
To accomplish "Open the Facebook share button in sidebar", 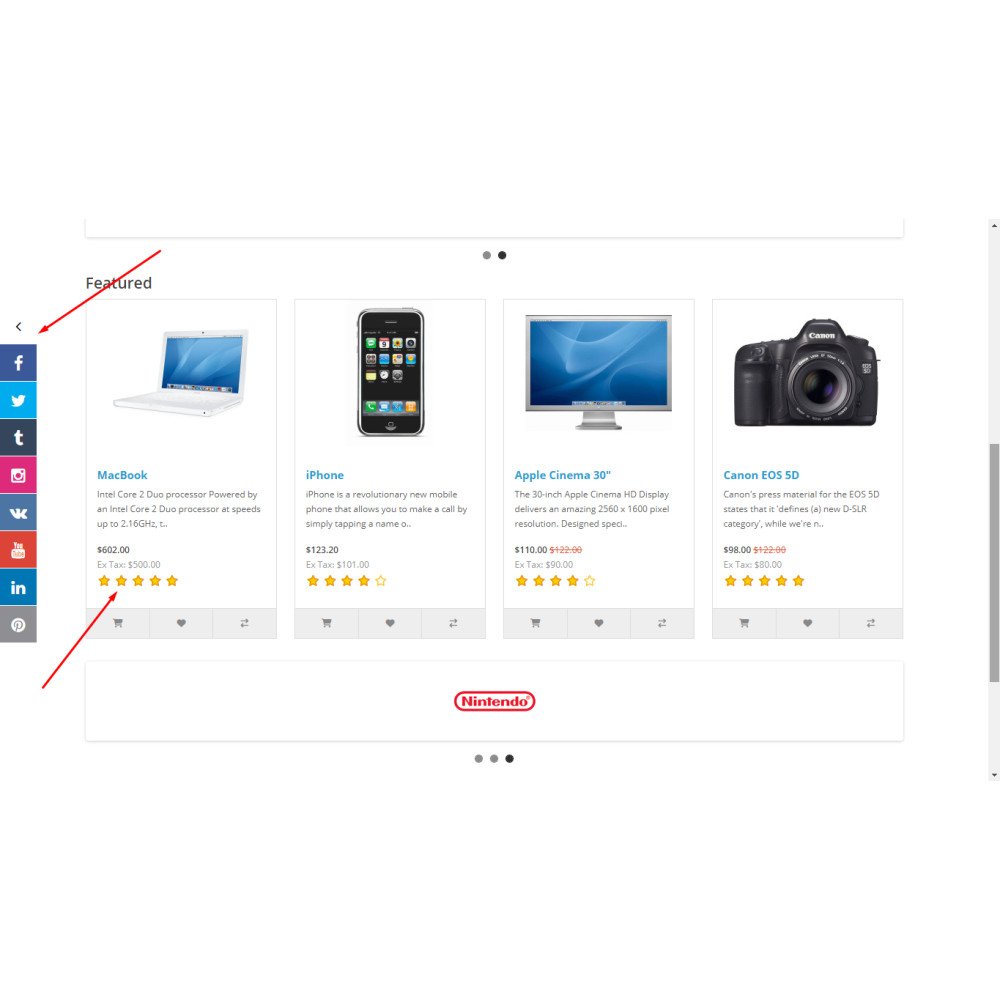I will 18,363.
